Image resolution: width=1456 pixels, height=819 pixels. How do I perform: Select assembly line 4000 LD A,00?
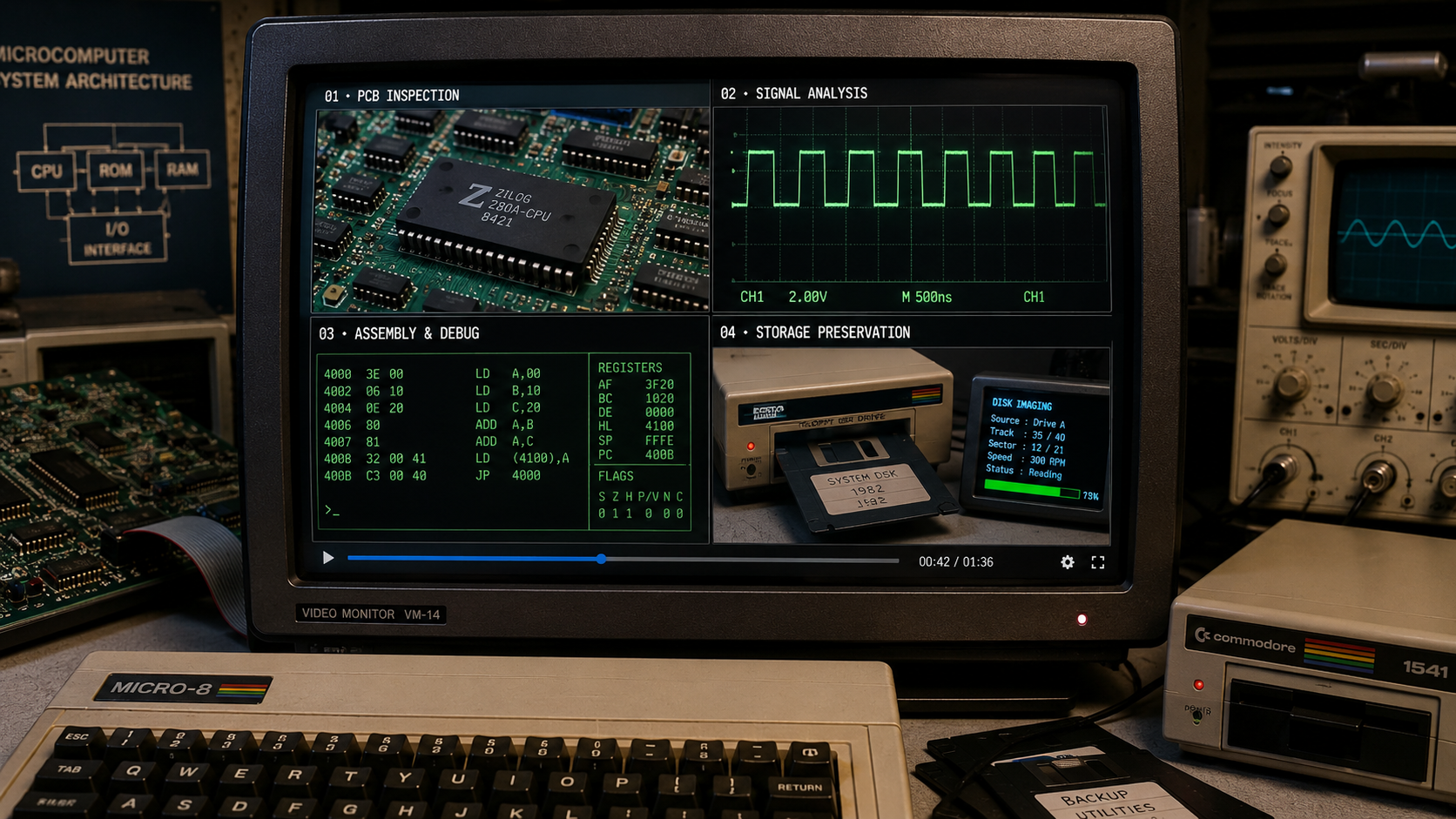click(x=432, y=373)
